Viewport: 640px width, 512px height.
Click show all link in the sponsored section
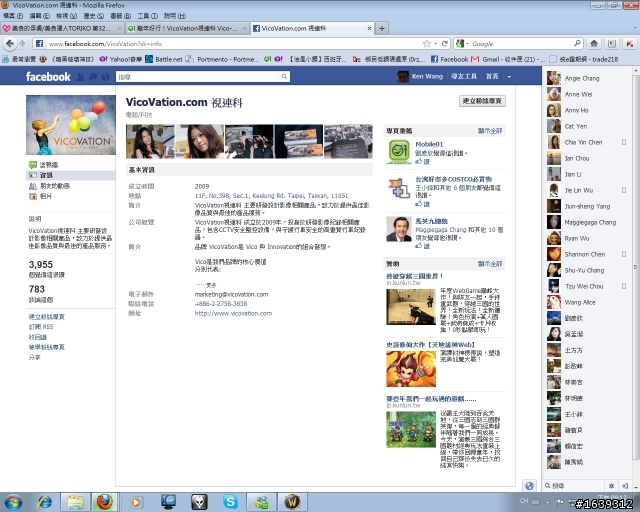point(490,264)
